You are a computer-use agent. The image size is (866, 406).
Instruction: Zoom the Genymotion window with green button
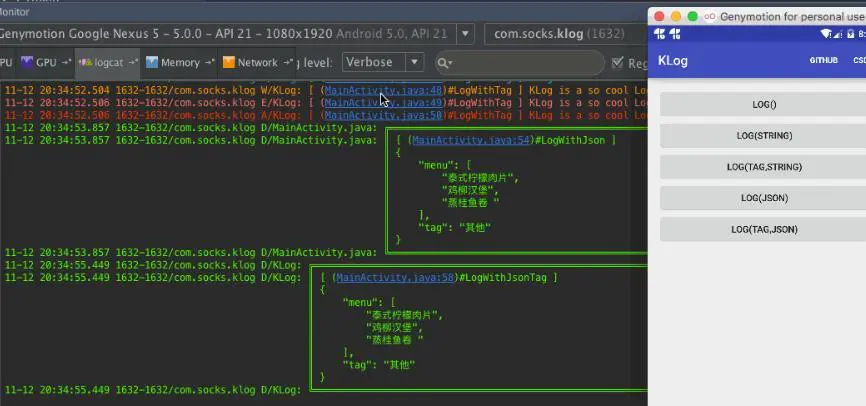tap(693, 17)
